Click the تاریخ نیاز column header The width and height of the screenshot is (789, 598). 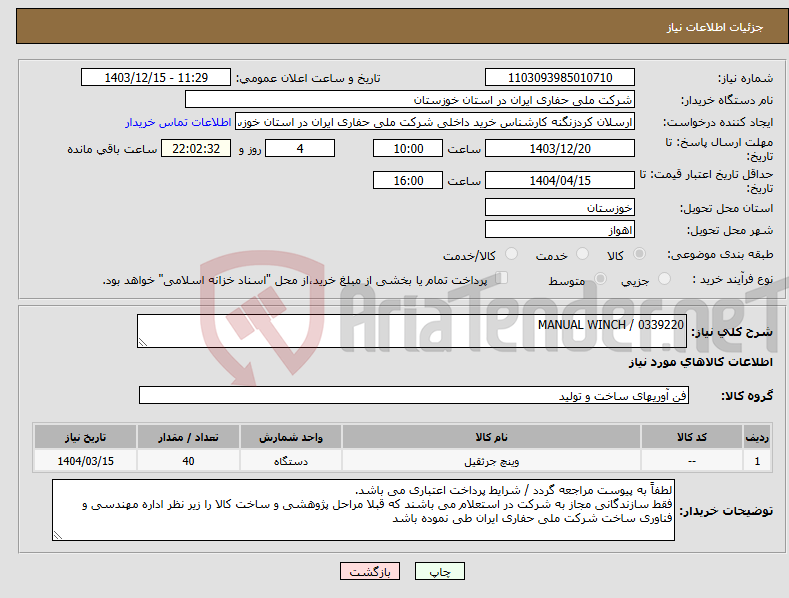pos(86,437)
